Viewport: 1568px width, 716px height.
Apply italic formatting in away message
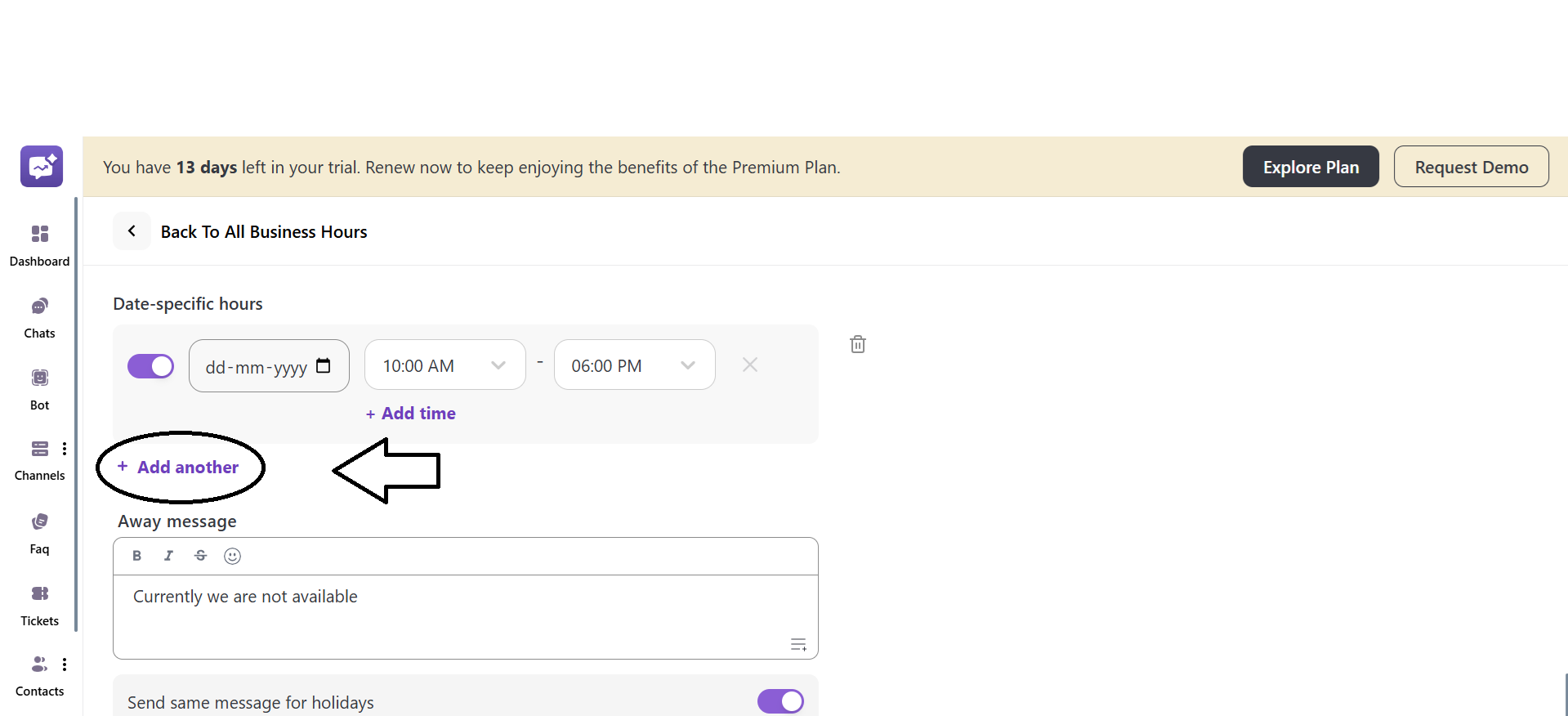pos(168,556)
